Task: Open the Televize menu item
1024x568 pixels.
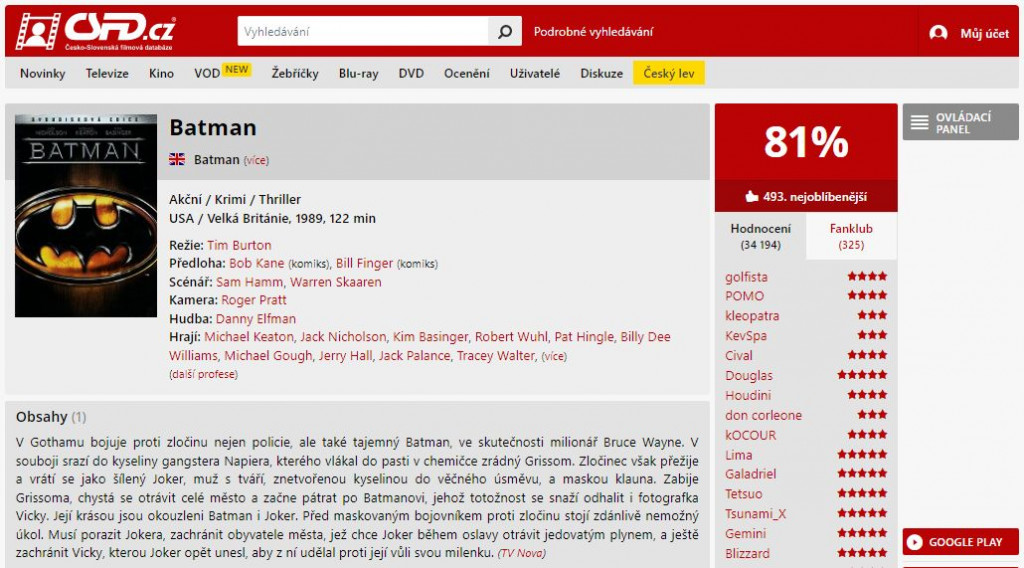Action: 107,74
